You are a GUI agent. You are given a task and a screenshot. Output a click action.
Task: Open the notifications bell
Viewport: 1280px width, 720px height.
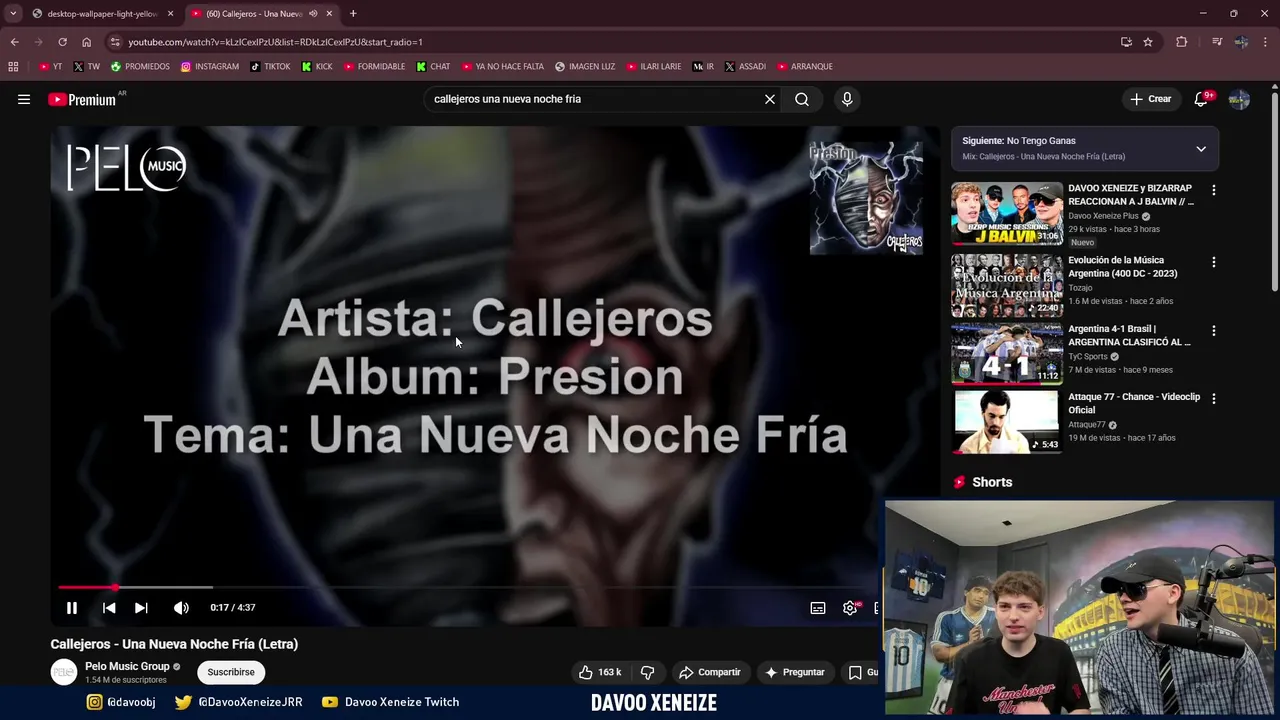pos(1201,99)
